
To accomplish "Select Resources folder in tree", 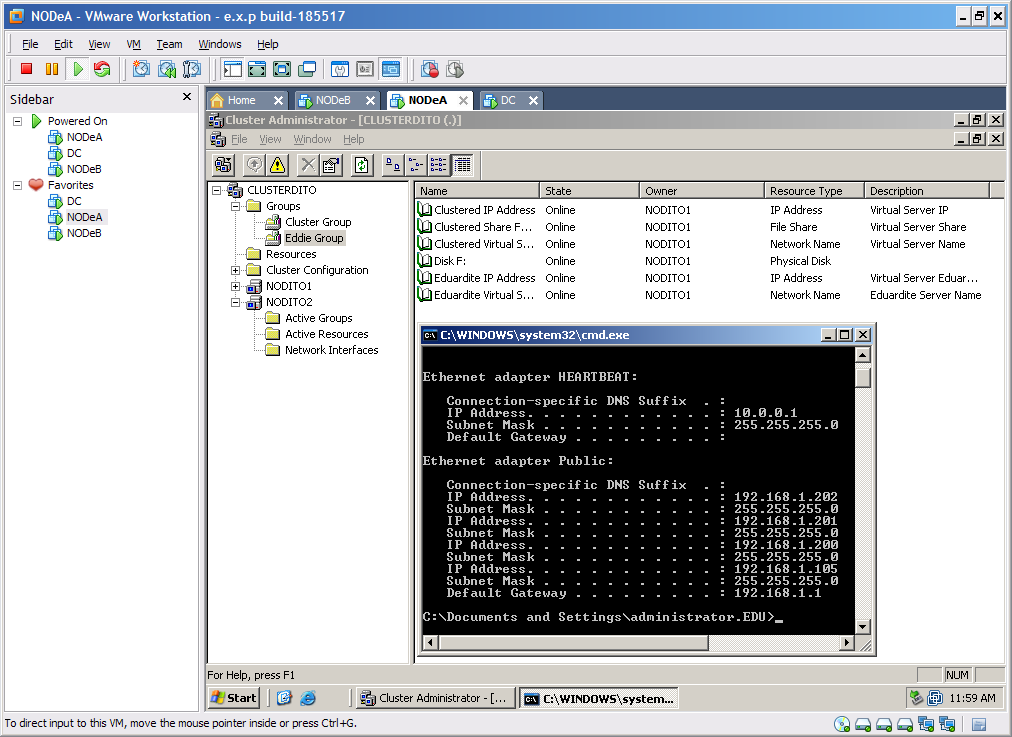I will (291, 254).
